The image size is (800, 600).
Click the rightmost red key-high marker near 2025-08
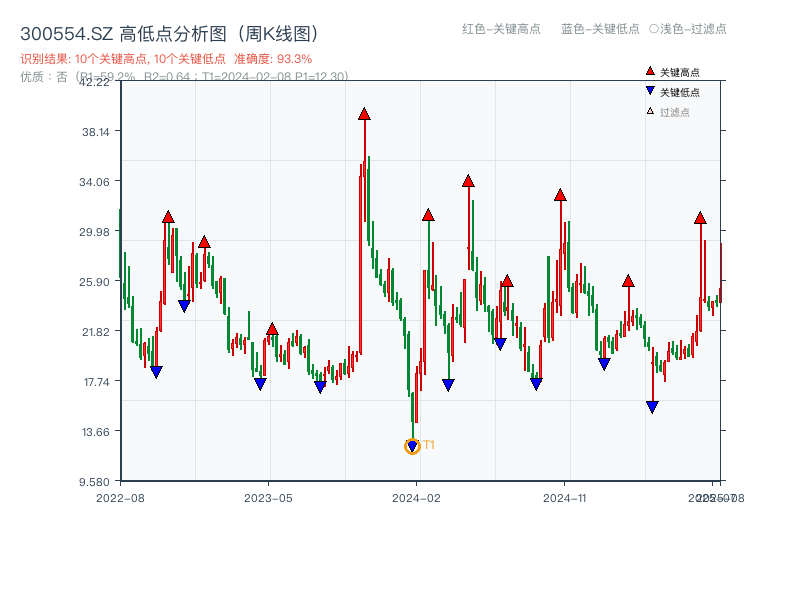coord(699,218)
